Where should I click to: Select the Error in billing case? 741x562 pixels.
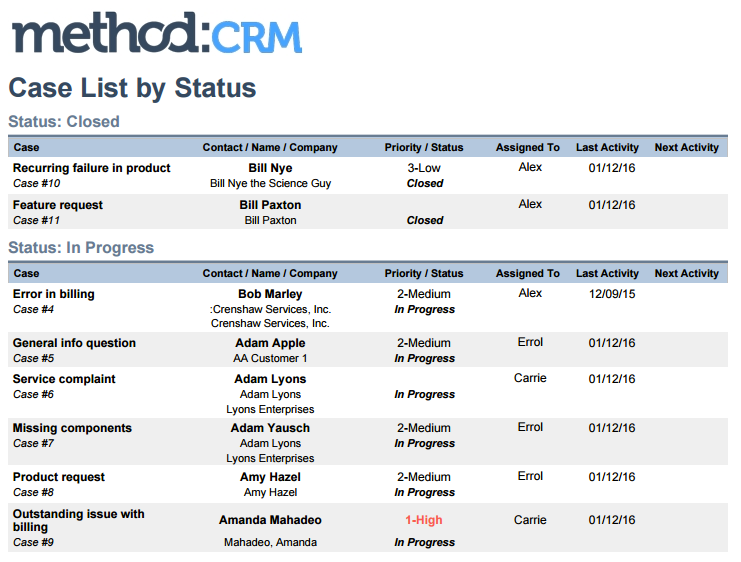pyautogui.click(x=53, y=294)
